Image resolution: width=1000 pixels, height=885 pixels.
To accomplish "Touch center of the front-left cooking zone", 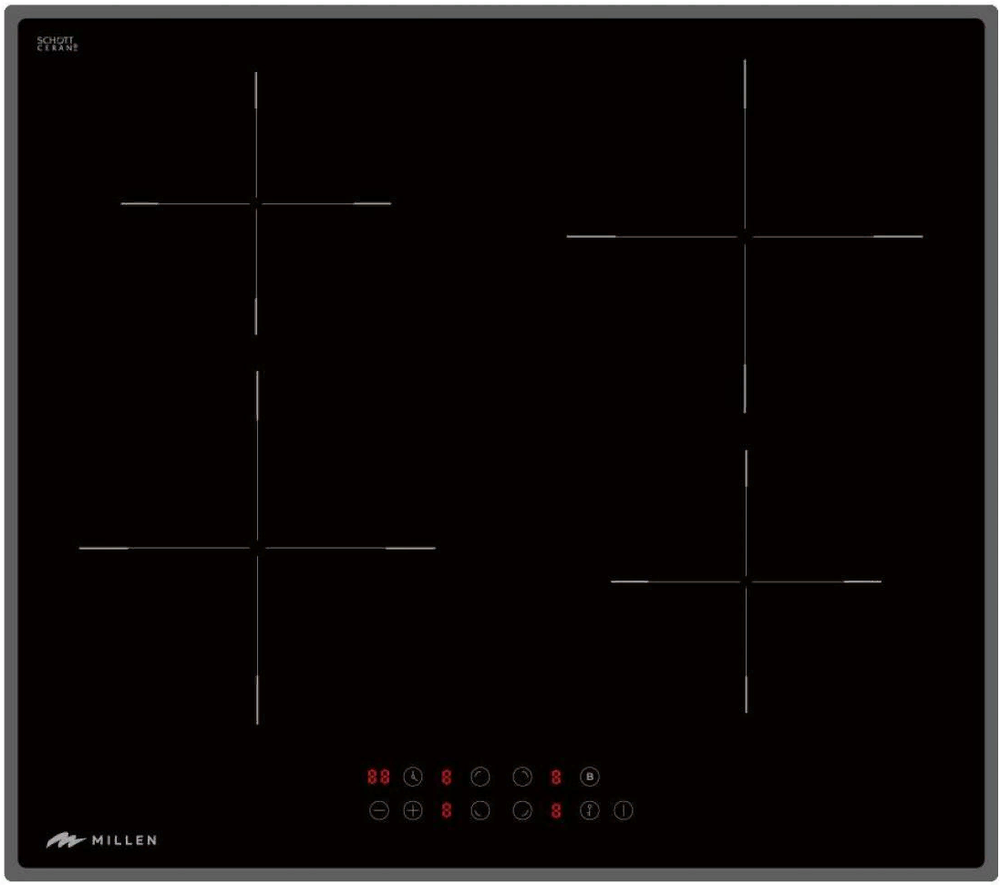I will click(257, 548).
